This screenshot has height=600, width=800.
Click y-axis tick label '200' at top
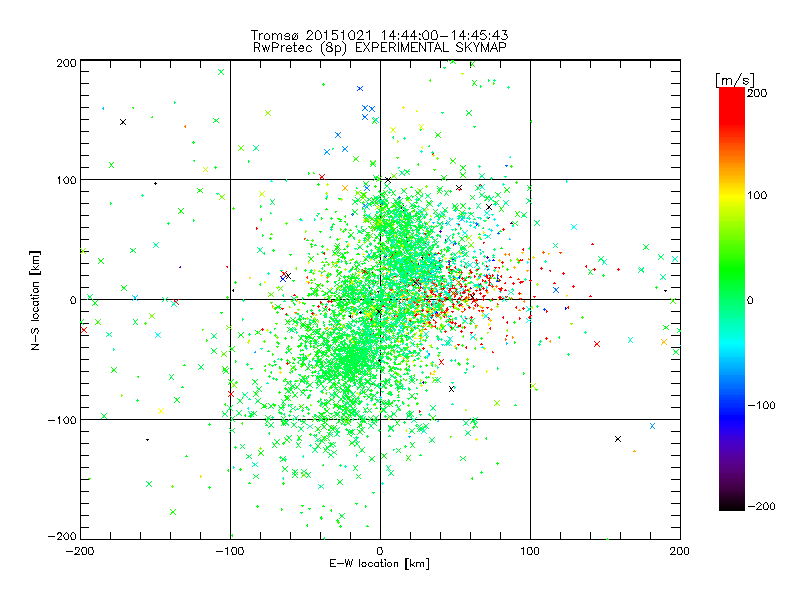click(x=66, y=63)
